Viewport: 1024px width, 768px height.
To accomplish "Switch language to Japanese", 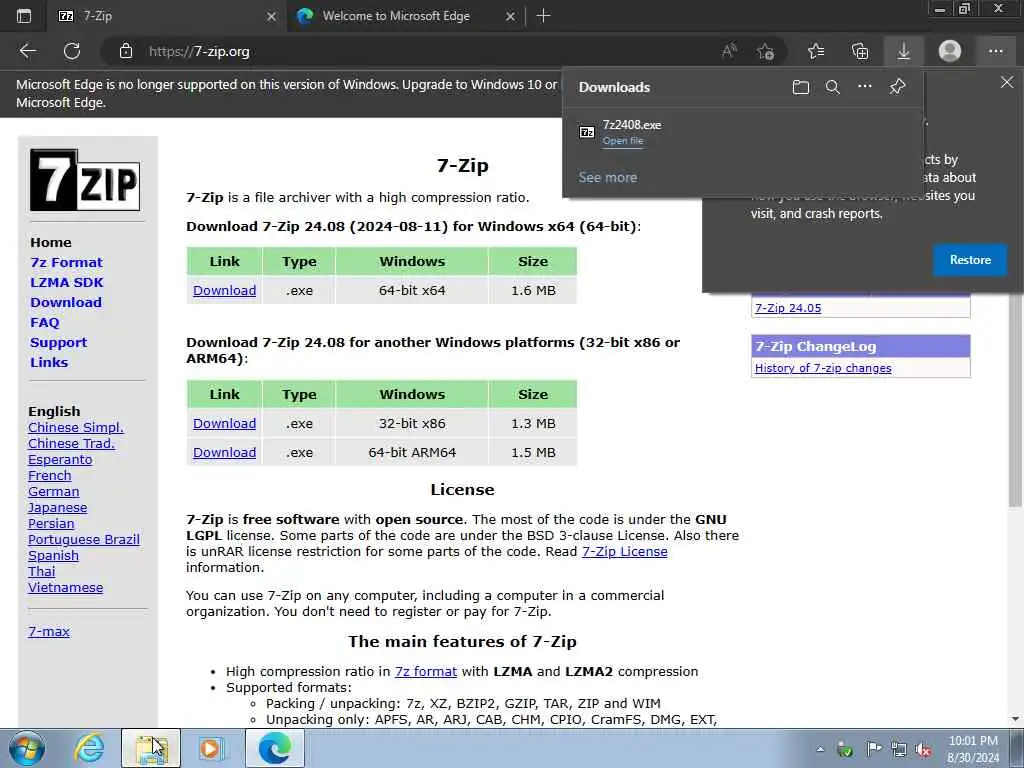I will click(57, 507).
